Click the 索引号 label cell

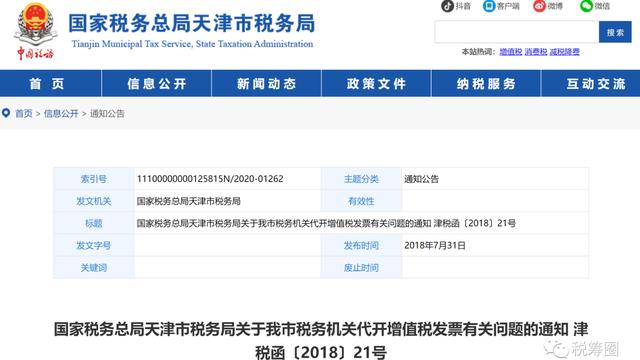pyautogui.click(x=94, y=179)
